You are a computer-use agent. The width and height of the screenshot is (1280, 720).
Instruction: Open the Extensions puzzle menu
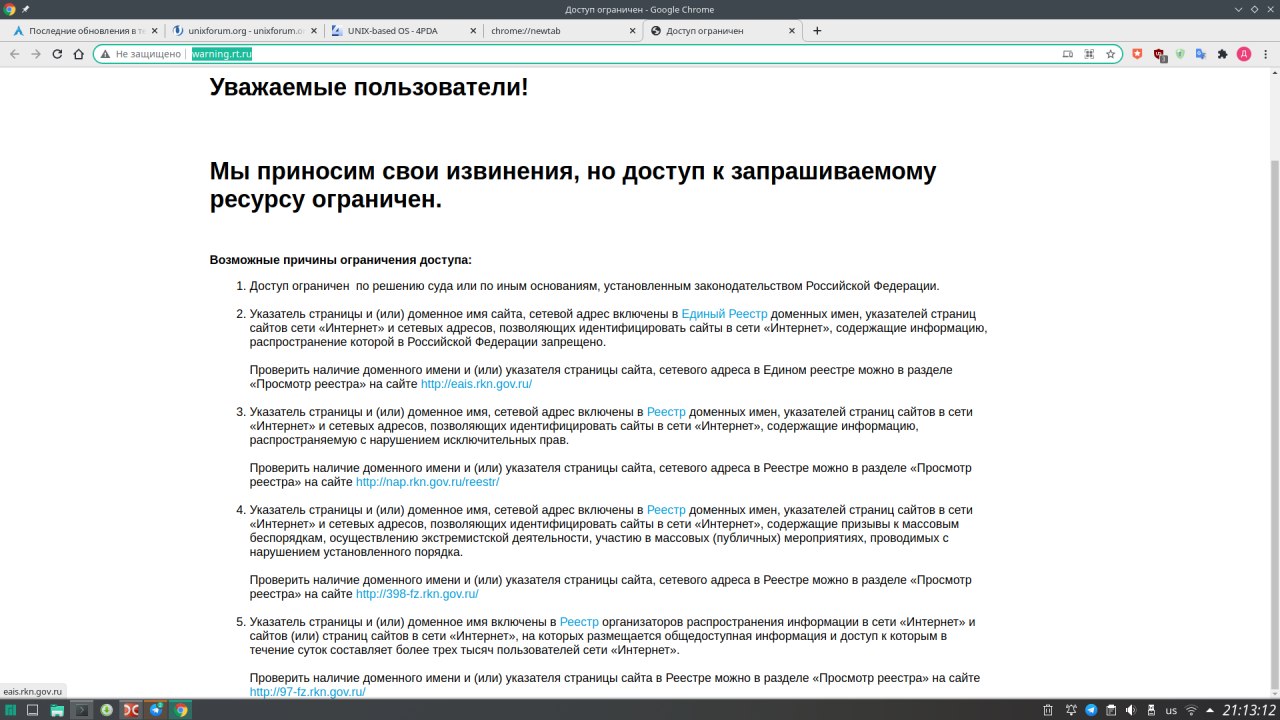pos(1222,54)
